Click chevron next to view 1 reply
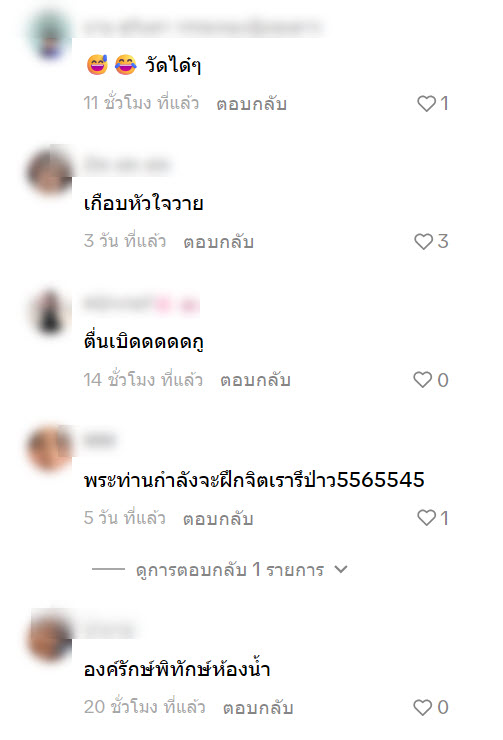503x740 pixels. (x=341, y=570)
